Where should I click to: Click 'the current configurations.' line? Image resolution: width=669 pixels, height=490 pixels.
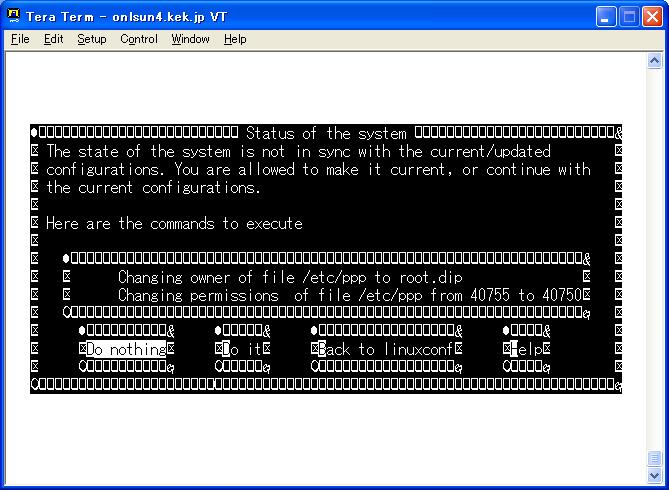154,187
